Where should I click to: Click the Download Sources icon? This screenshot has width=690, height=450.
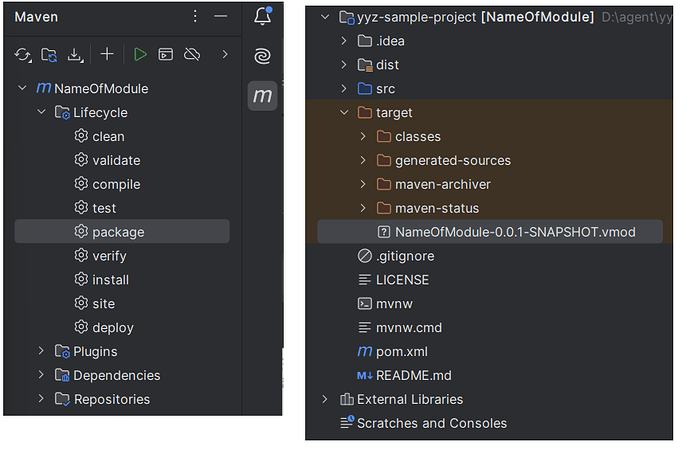pyautogui.click(x=75, y=55)
